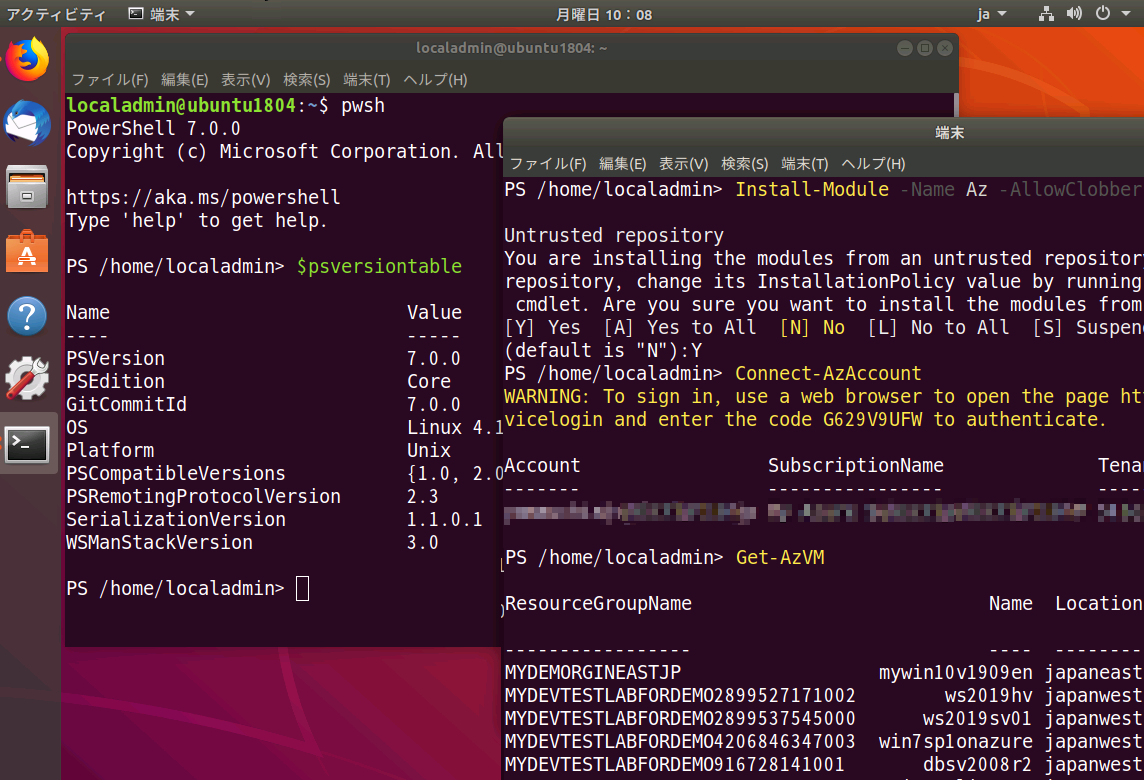Screen dimensions: 1144x780
Task: Open the 編集 menu of the front terminal
Action: pyautogui.click(x=620, y=163)
